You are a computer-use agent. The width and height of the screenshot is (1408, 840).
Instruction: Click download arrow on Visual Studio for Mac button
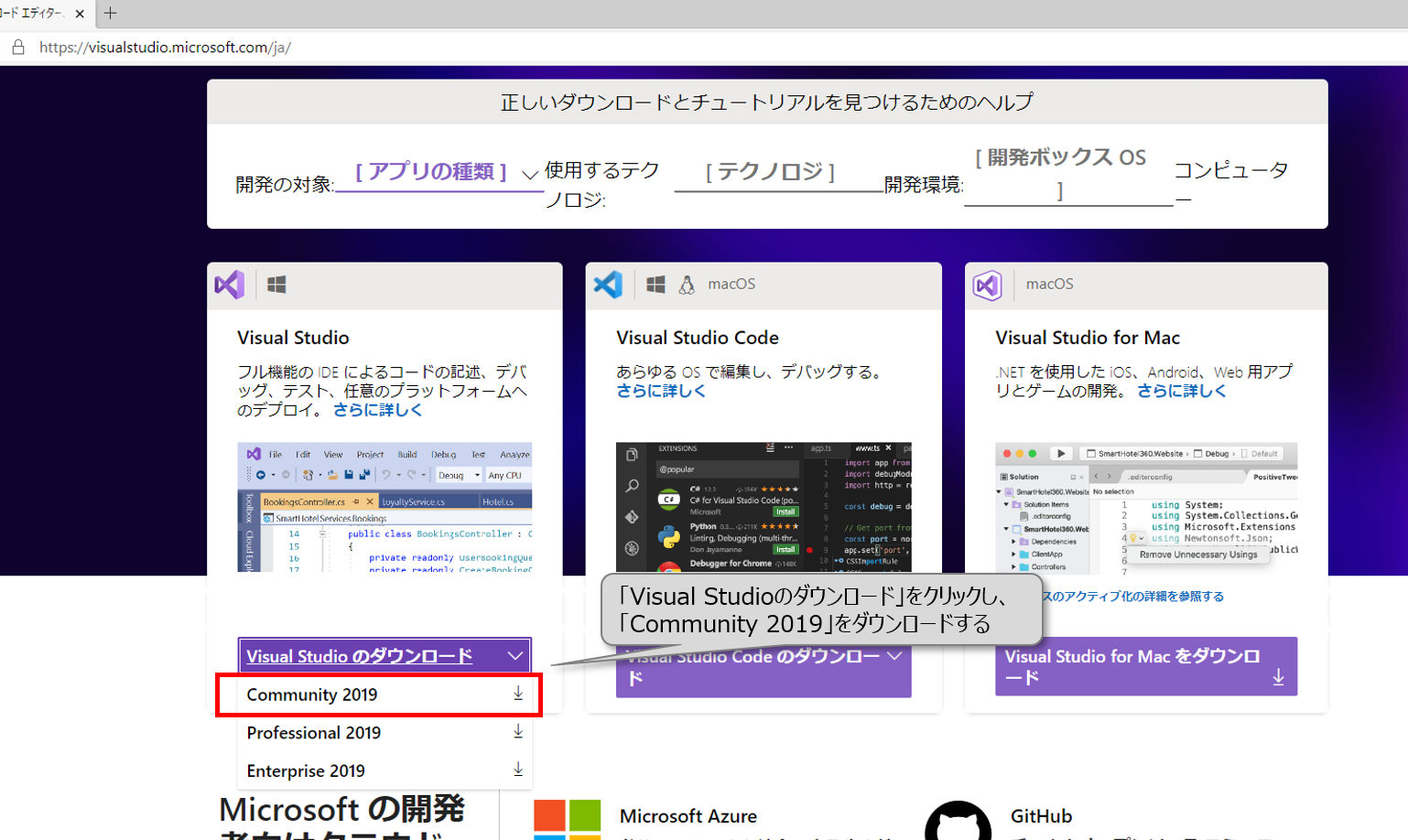1278,678
